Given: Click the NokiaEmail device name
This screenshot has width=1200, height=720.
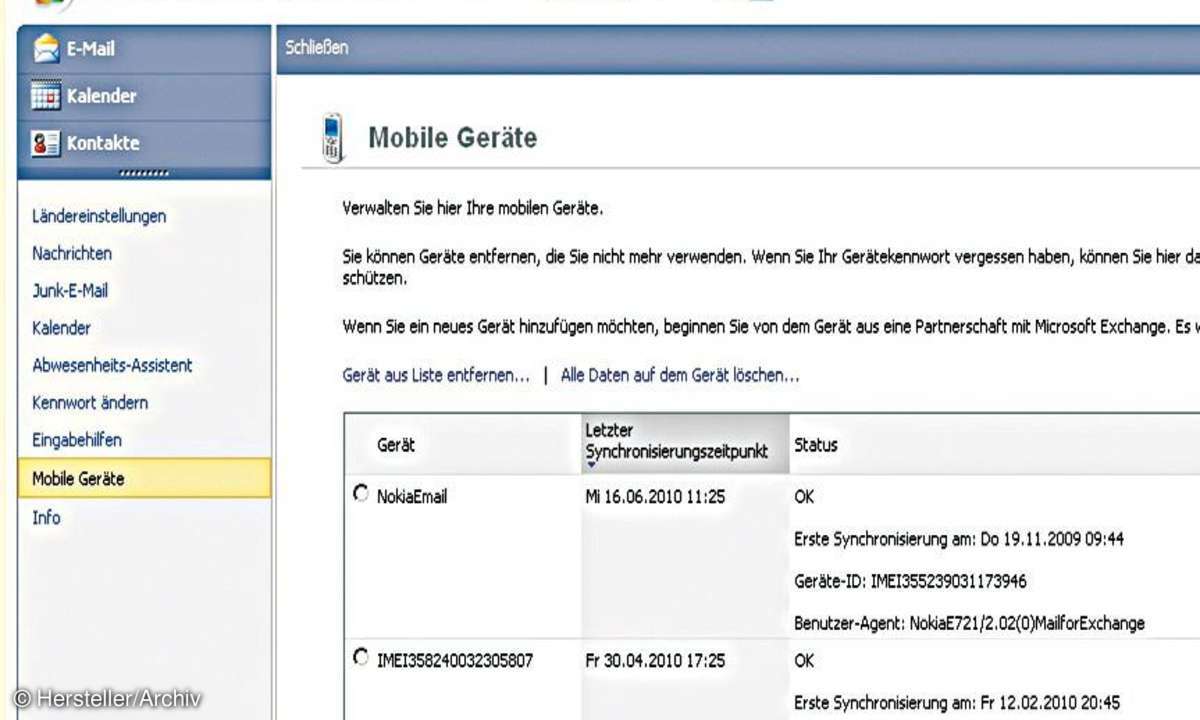Looking at the screenshot, I should click(412, 496).
